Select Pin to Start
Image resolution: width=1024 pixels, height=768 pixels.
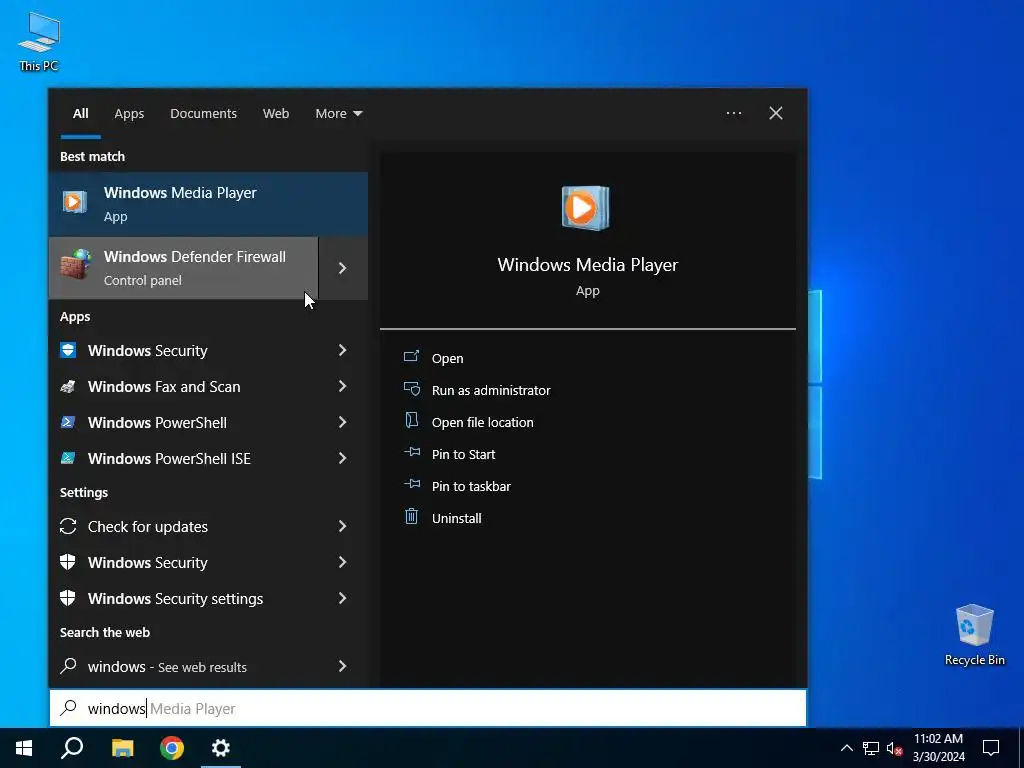[x=464, y=454]
